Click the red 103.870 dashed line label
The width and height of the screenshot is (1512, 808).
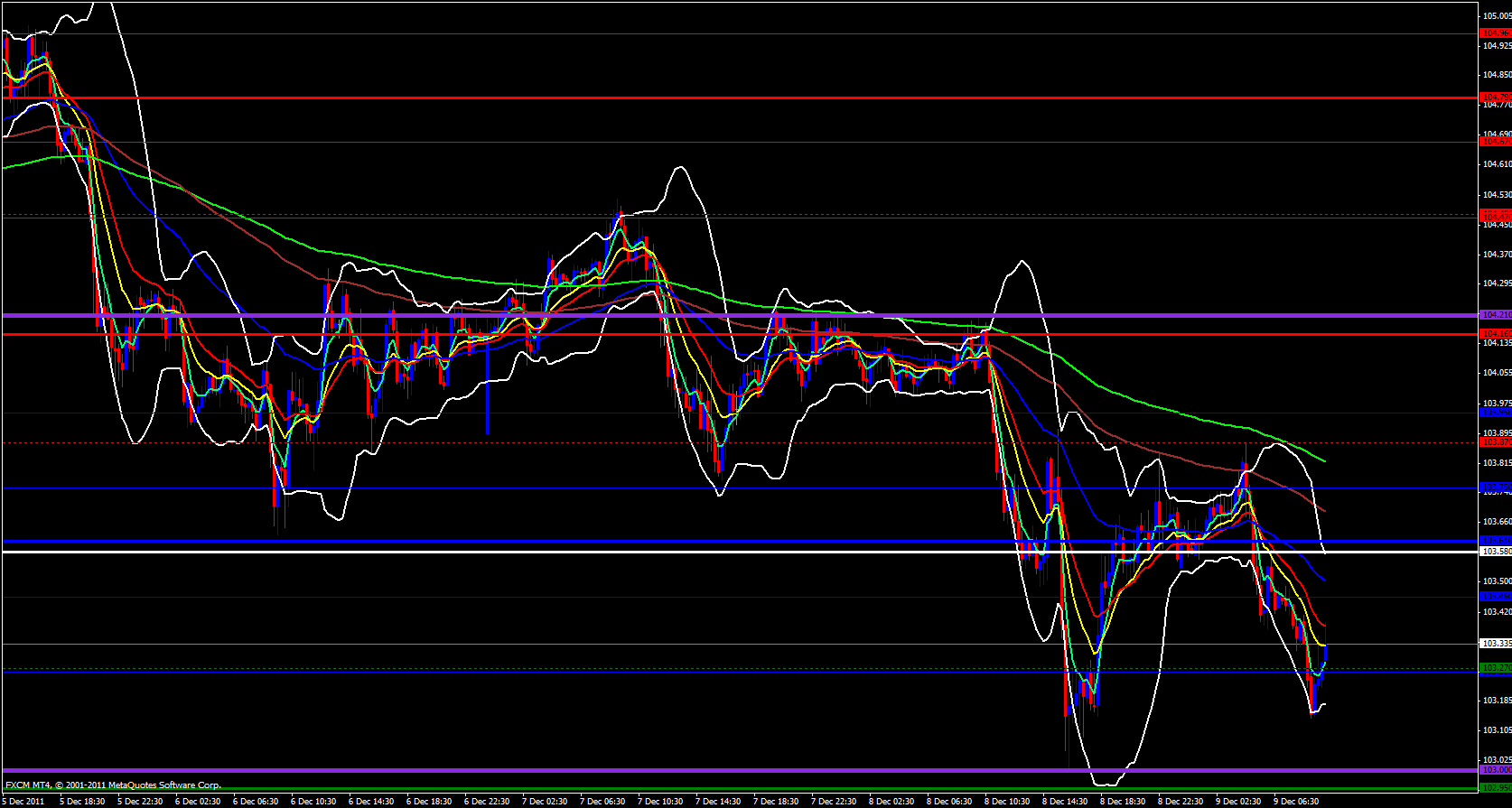pos(1496,442)
